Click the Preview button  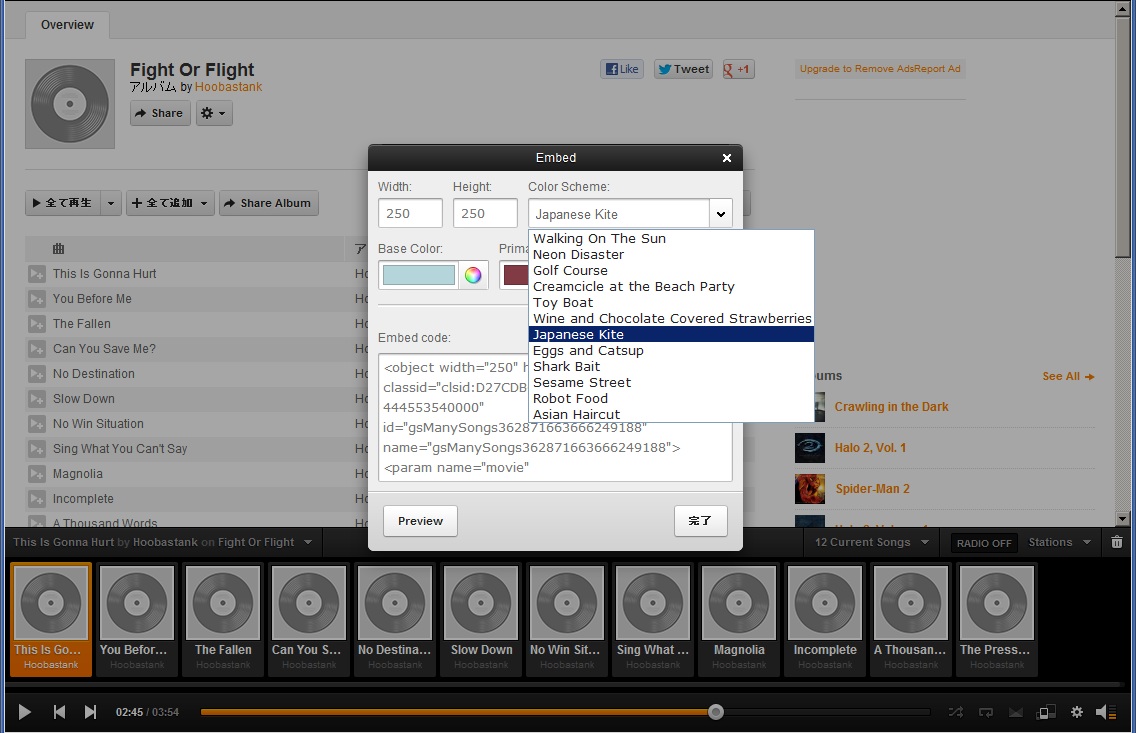click(420, 521)
